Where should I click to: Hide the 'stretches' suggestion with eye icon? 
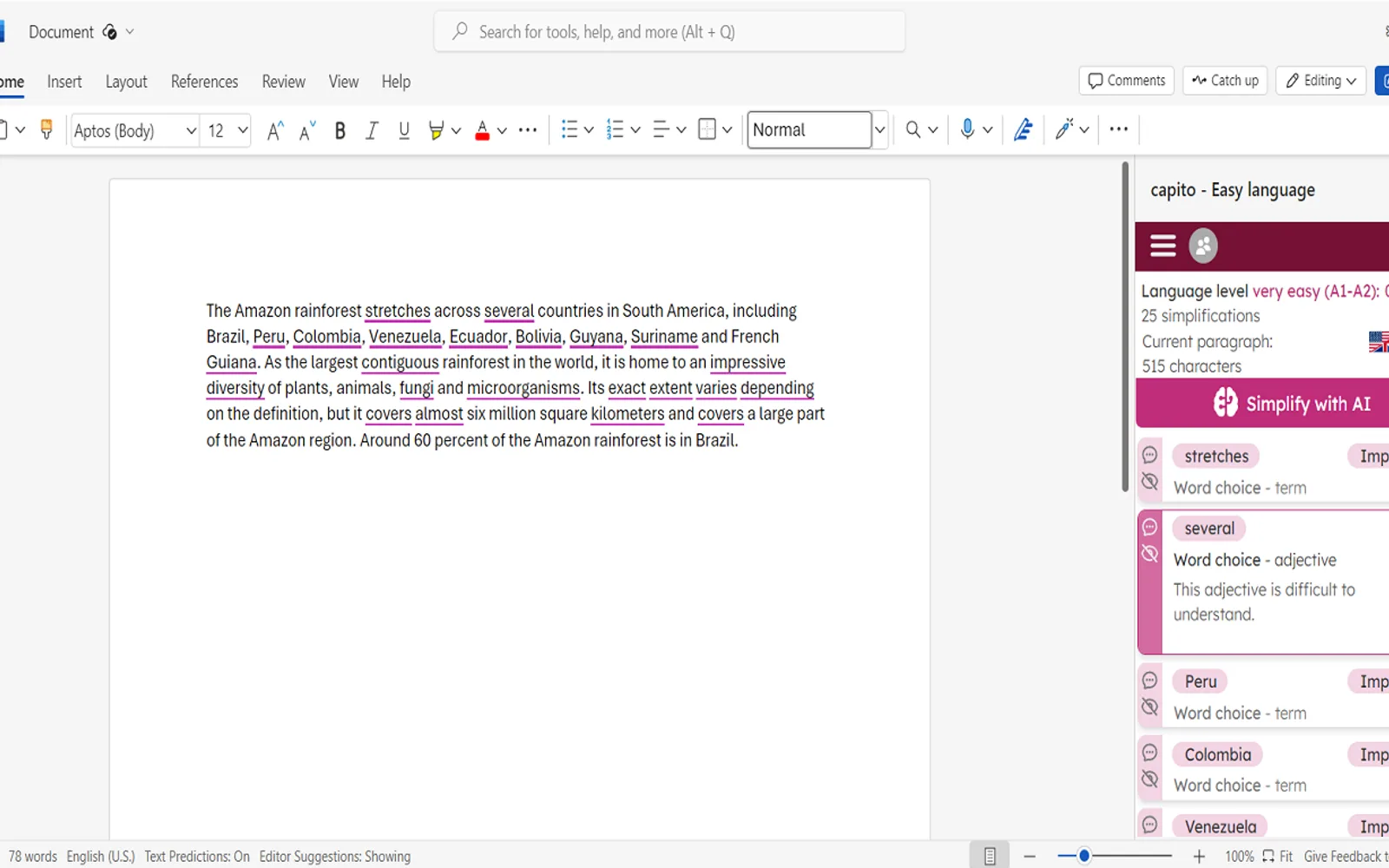click(x=1150, y=482)
